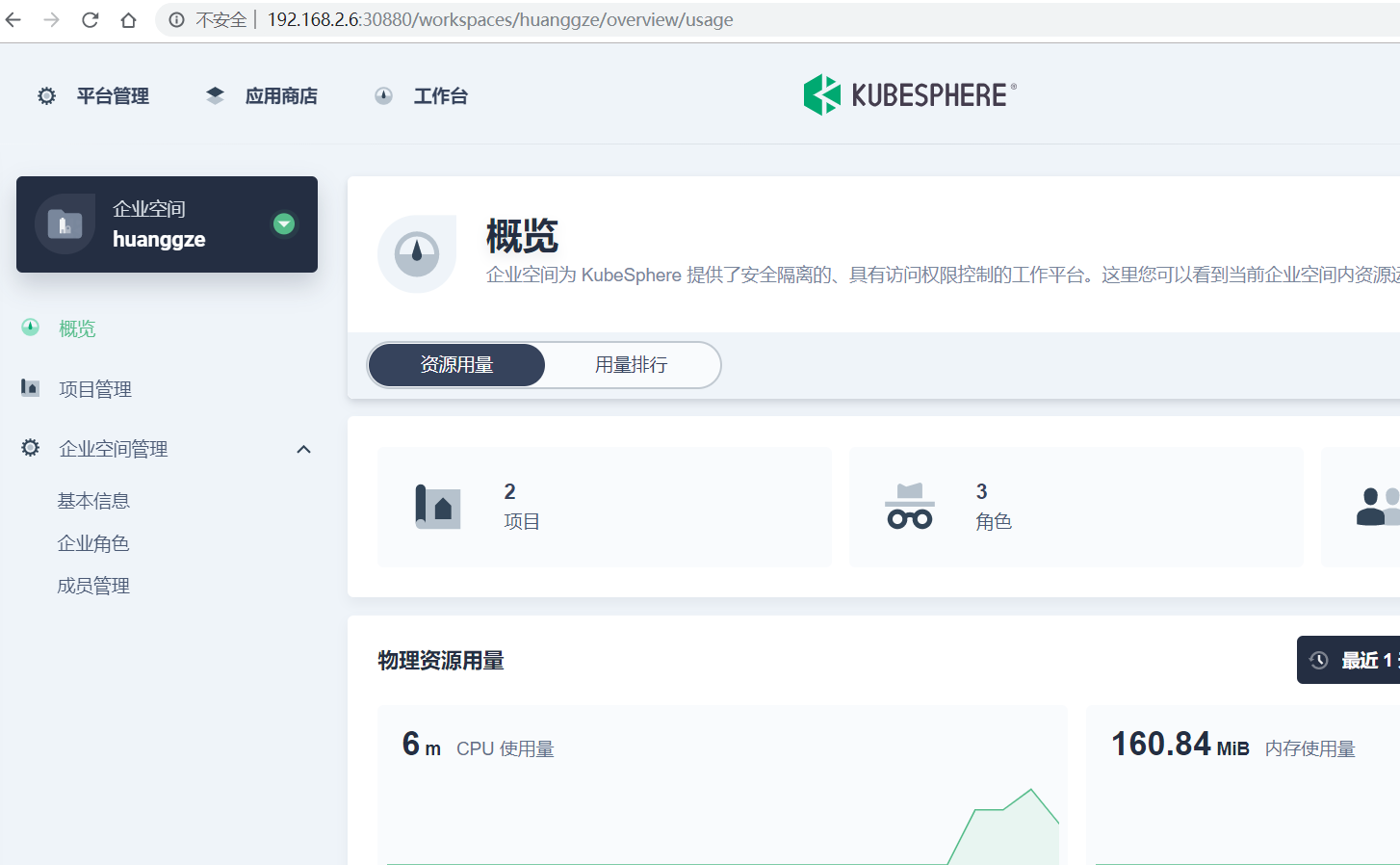Click the 160.84 MiB memory value
The image size is (1400, 865).
coord(1180,745)
